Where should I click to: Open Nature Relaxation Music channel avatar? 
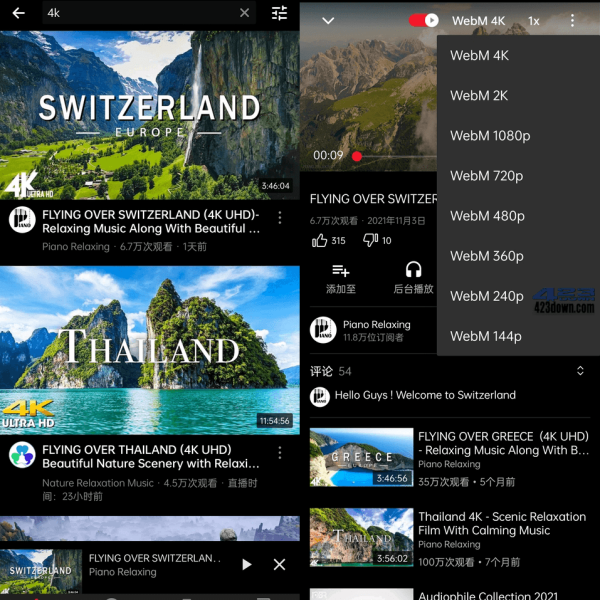(x=22, y=455)
